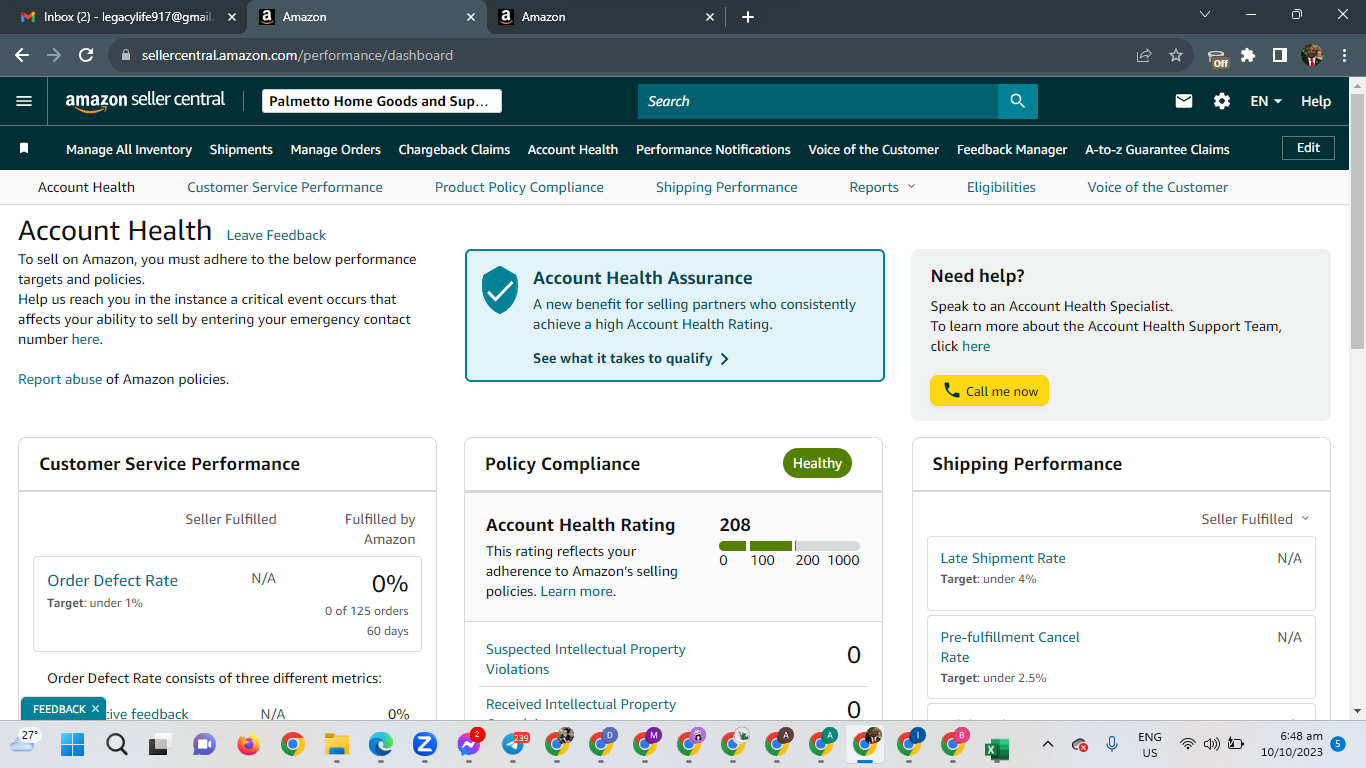Launch Microsoft Edge from the taskbar
This screenshot has width=1366, height=768.
click(x=380, y=745)
